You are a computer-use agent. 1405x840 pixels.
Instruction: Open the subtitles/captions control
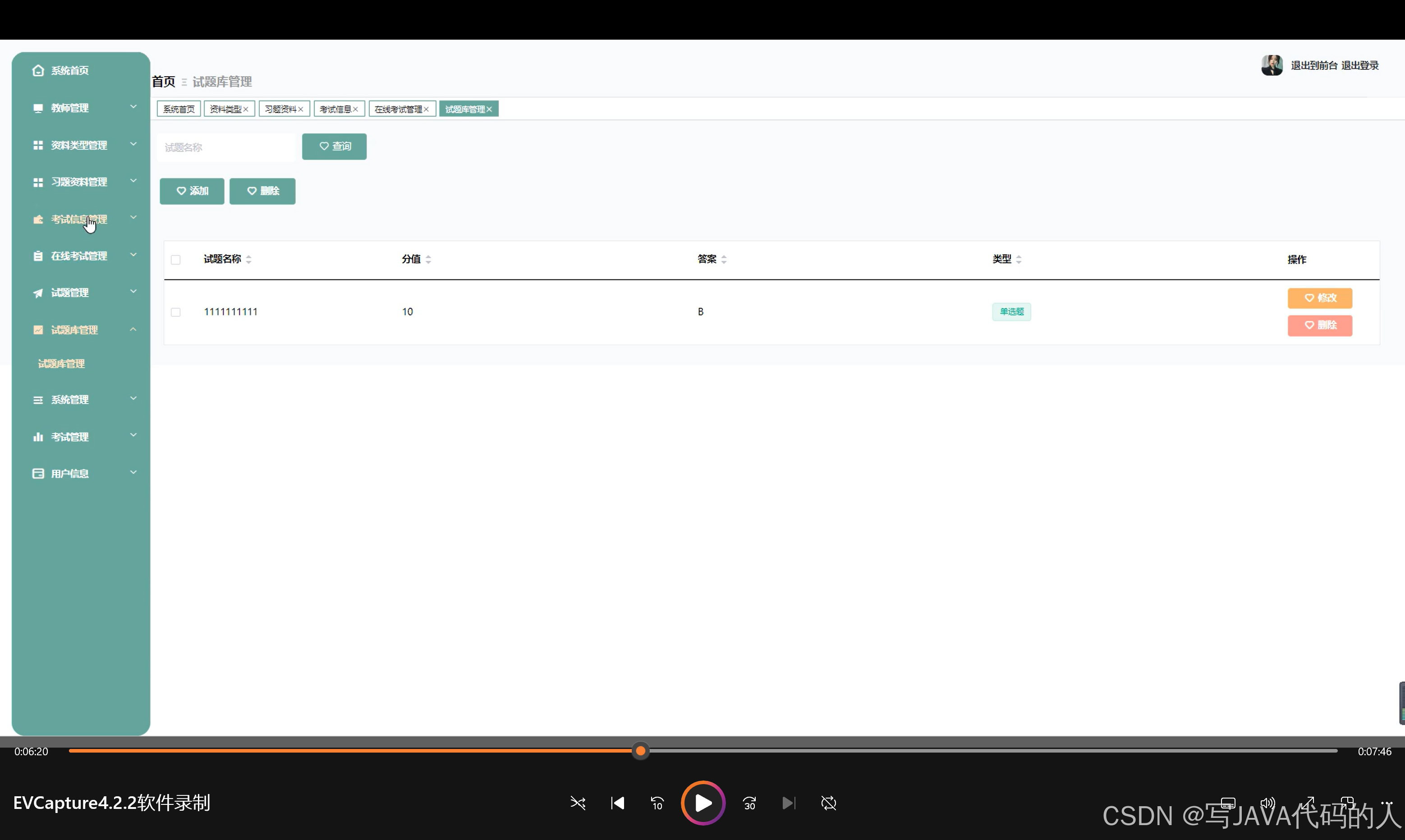click(x=1228, y=803)
